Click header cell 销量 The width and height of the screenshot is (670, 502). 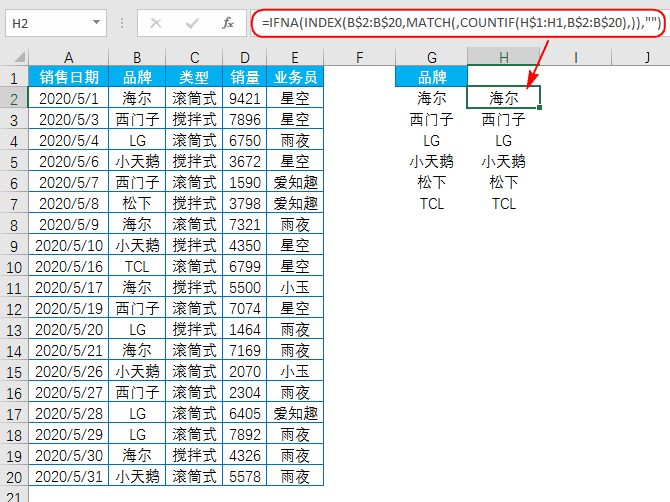[x=244, y=77]
